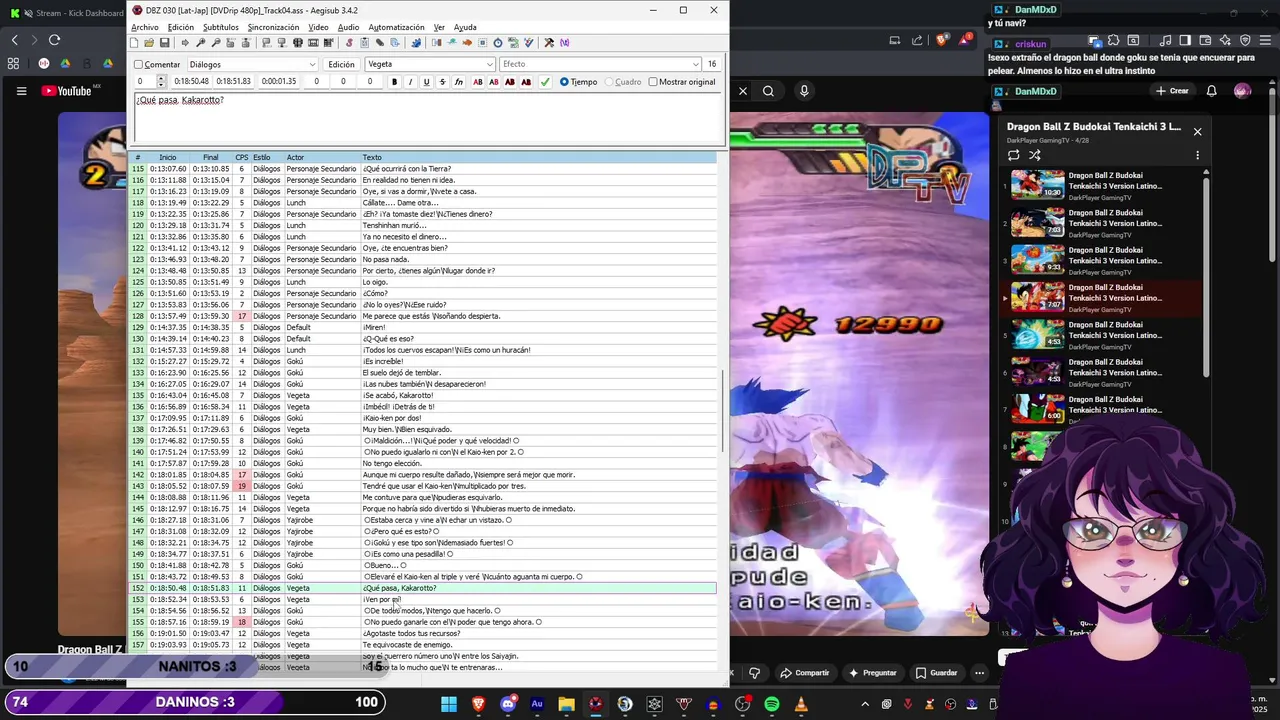Show hidden system tray icons chevron

(x=863, y=704)
